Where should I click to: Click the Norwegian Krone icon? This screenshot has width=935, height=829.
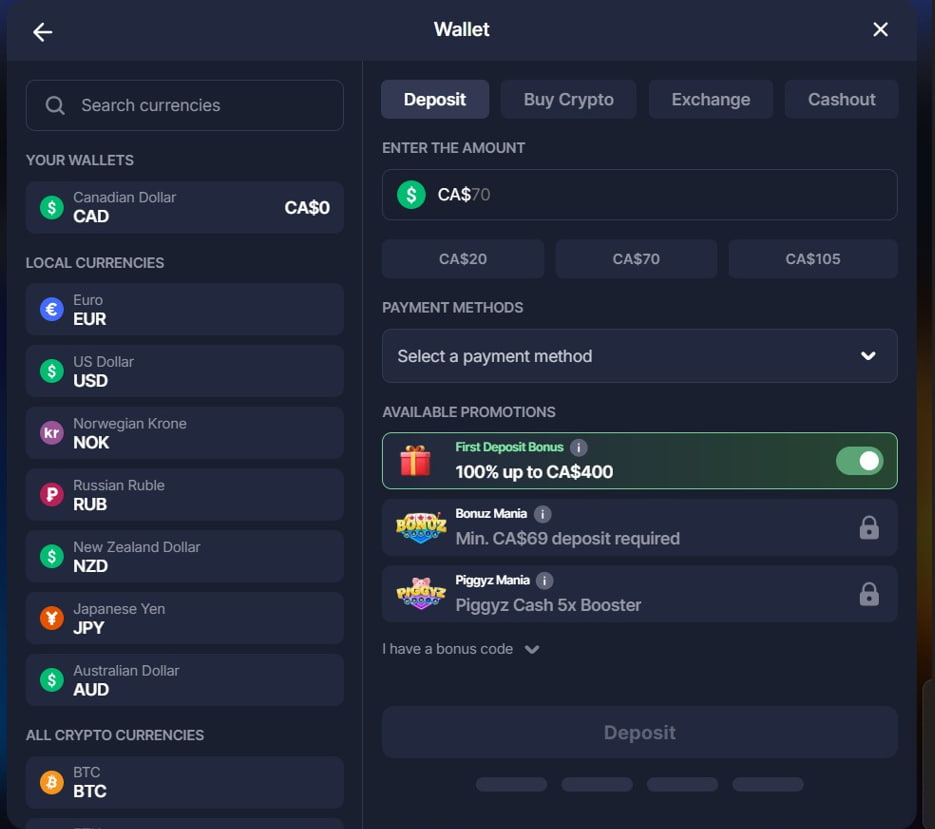point(51,433)
